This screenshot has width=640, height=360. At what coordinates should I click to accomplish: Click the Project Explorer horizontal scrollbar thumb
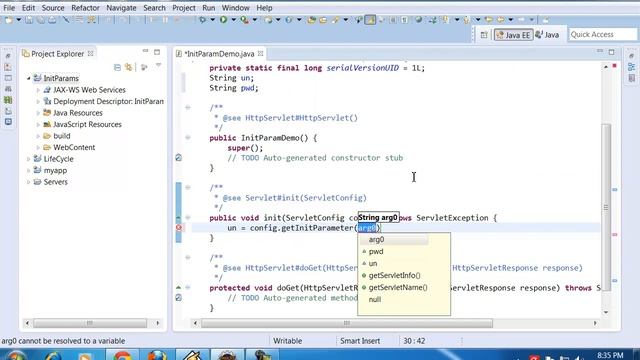(90, 323)
